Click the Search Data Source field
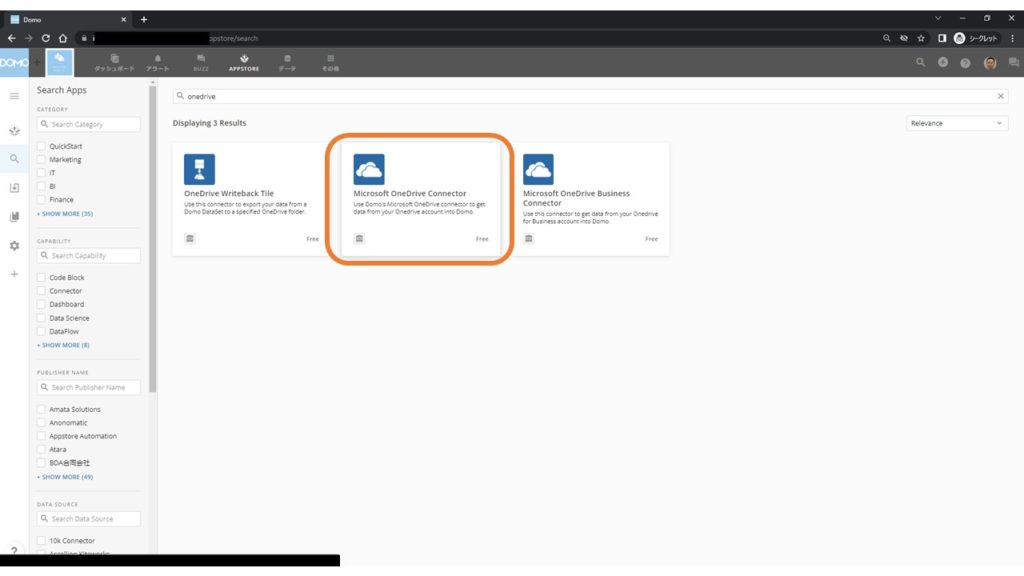The height and width of the screenshot is (576, 1024). [89, 519]
